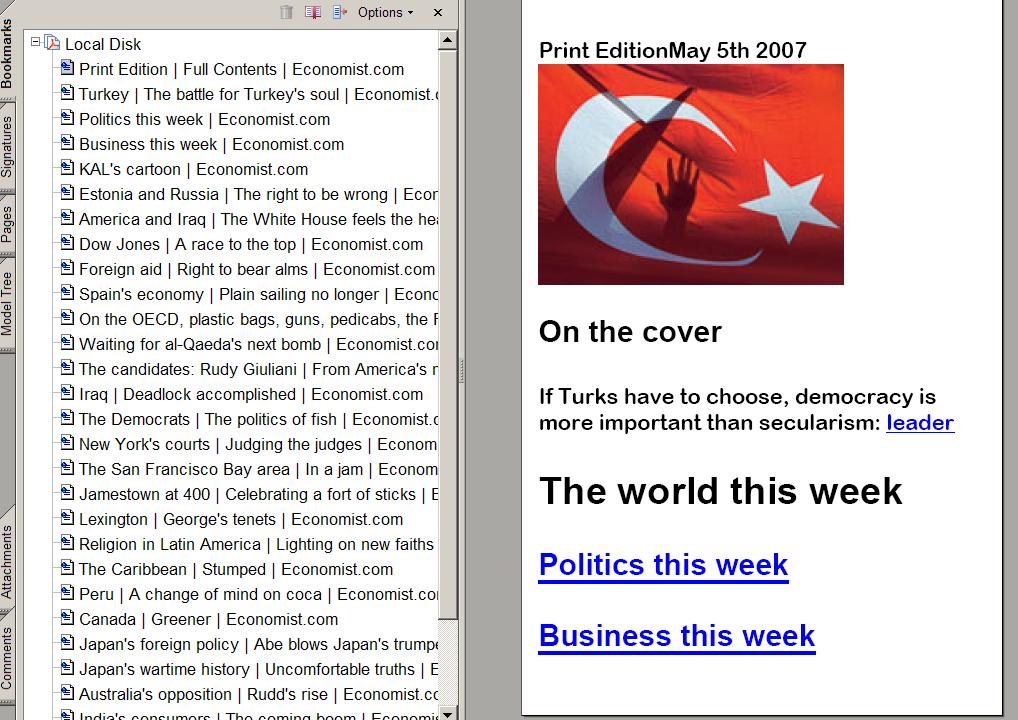This screenshot has height=720, width=1018.
Task: Open the Model Tree side tab
Action: coord(6,303)
